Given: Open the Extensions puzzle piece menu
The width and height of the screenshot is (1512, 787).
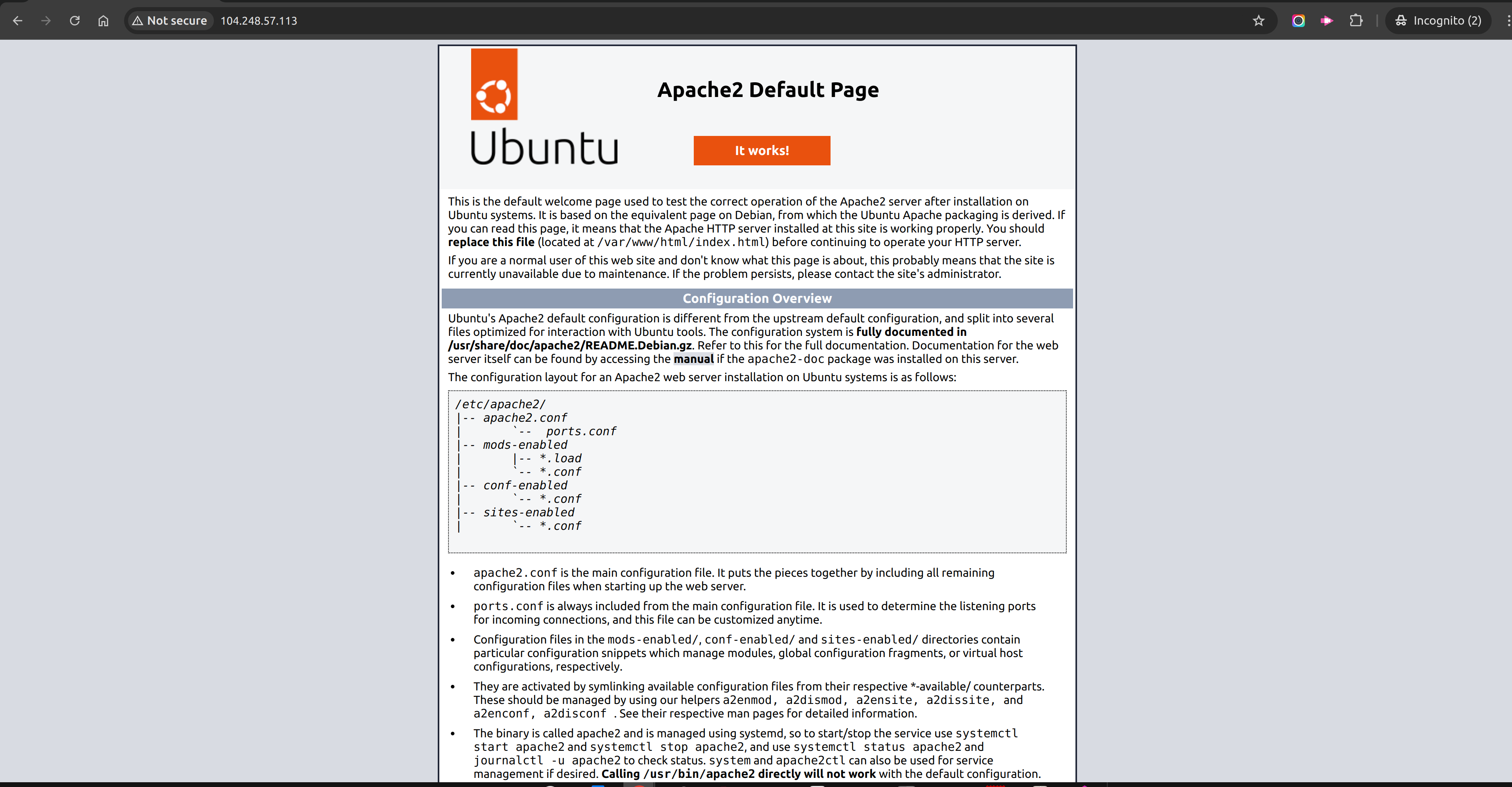Looking at the screenshot, I should [1356, 21].
